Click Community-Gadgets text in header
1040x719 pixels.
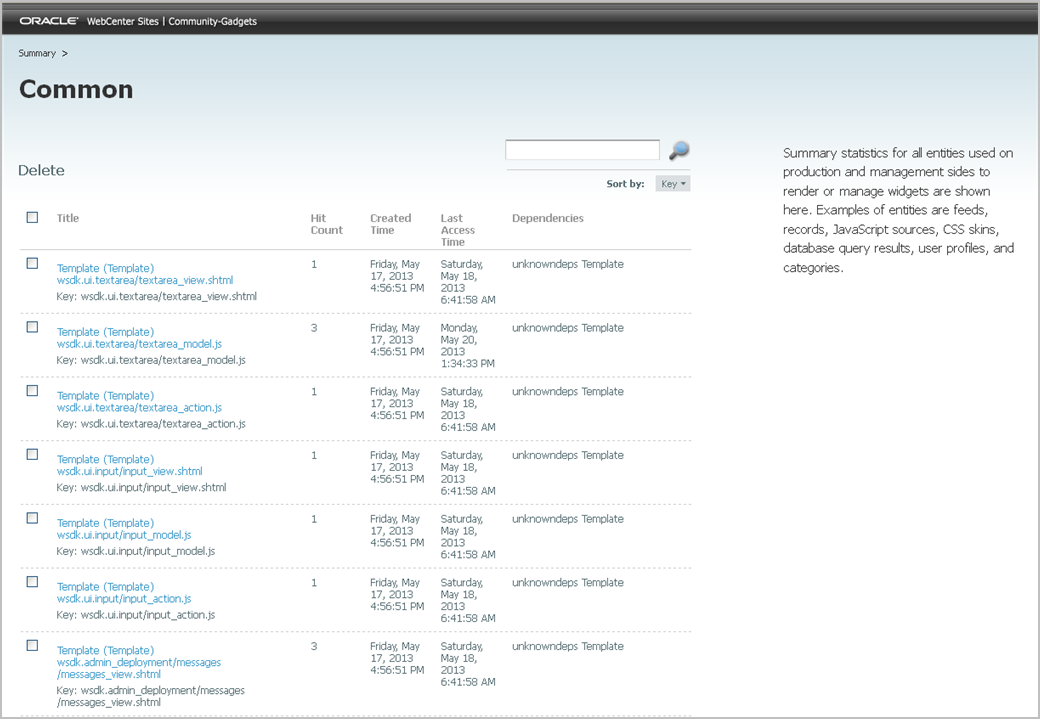click(x=212, y=21)
